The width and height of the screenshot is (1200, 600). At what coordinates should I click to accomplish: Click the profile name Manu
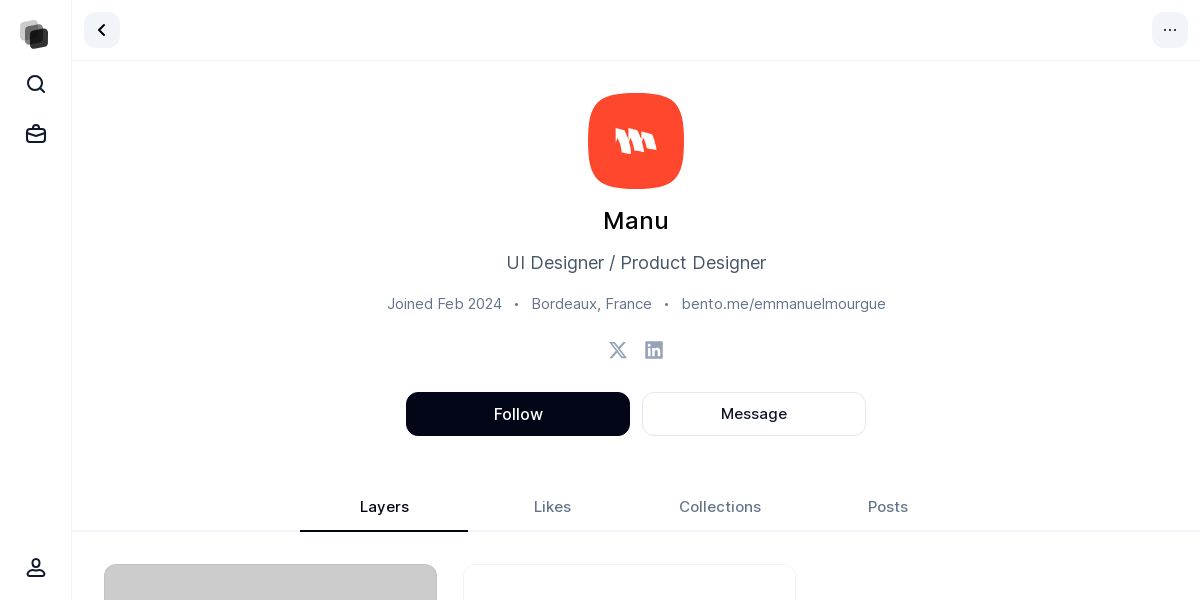(x=636, y=221)
